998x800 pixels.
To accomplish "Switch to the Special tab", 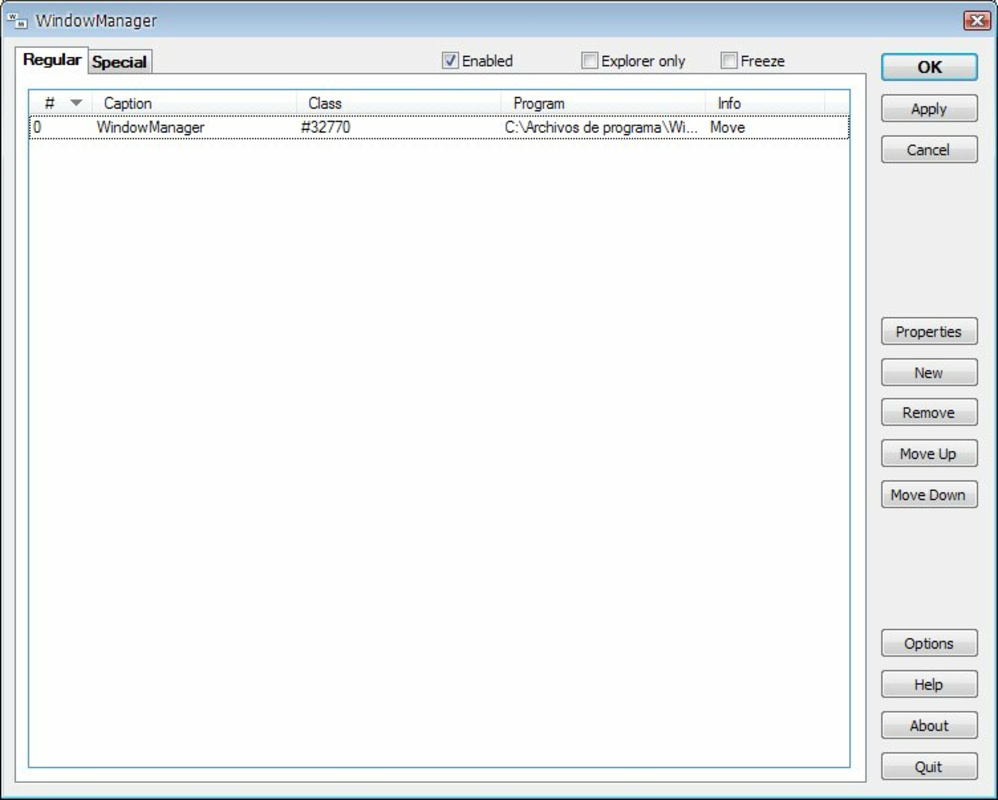I will pyautogui.click(x=119, y=60).
